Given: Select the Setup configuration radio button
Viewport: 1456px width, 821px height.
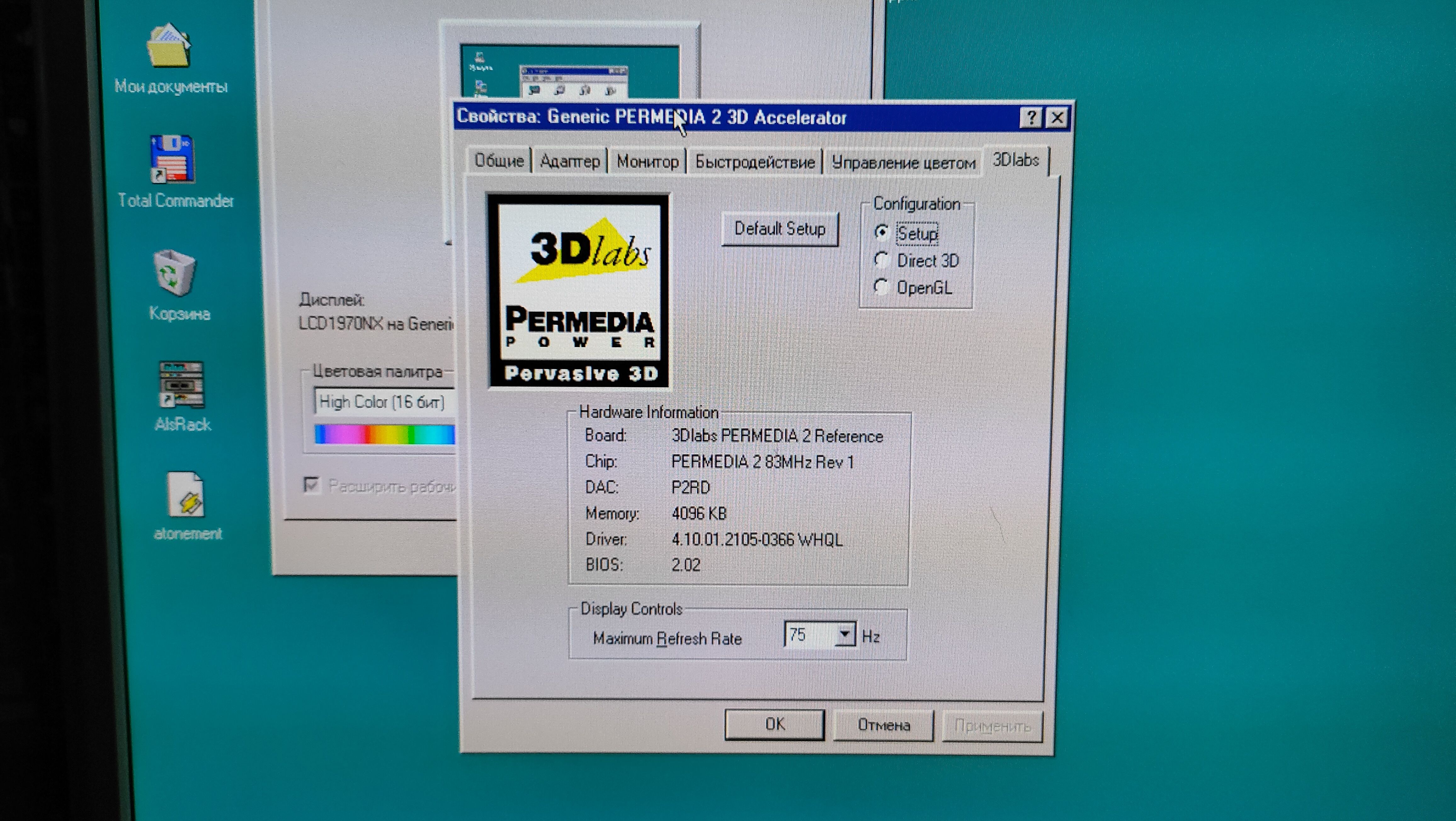Looking at the screenshot, I should coord(882,232).
